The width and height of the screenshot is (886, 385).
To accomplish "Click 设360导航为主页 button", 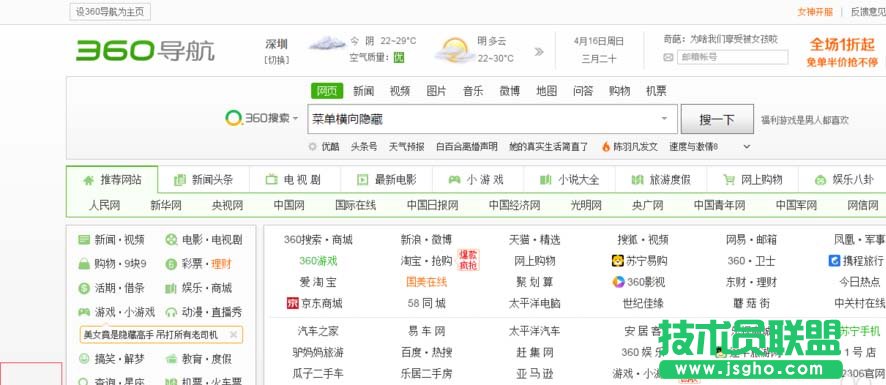I will click(x=110, y=12).
